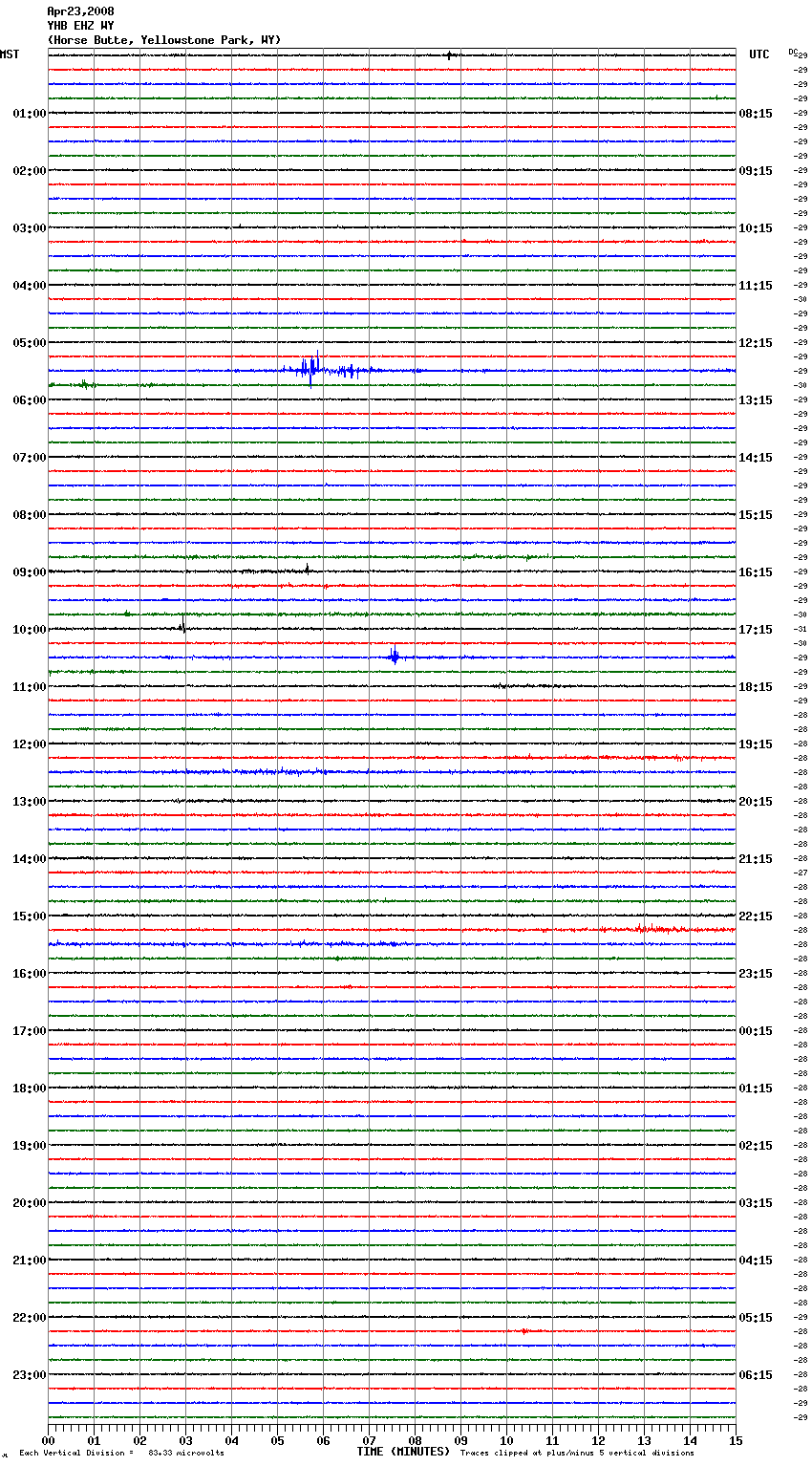Click the Apr23,2008 date header

[x=80, y=11]
